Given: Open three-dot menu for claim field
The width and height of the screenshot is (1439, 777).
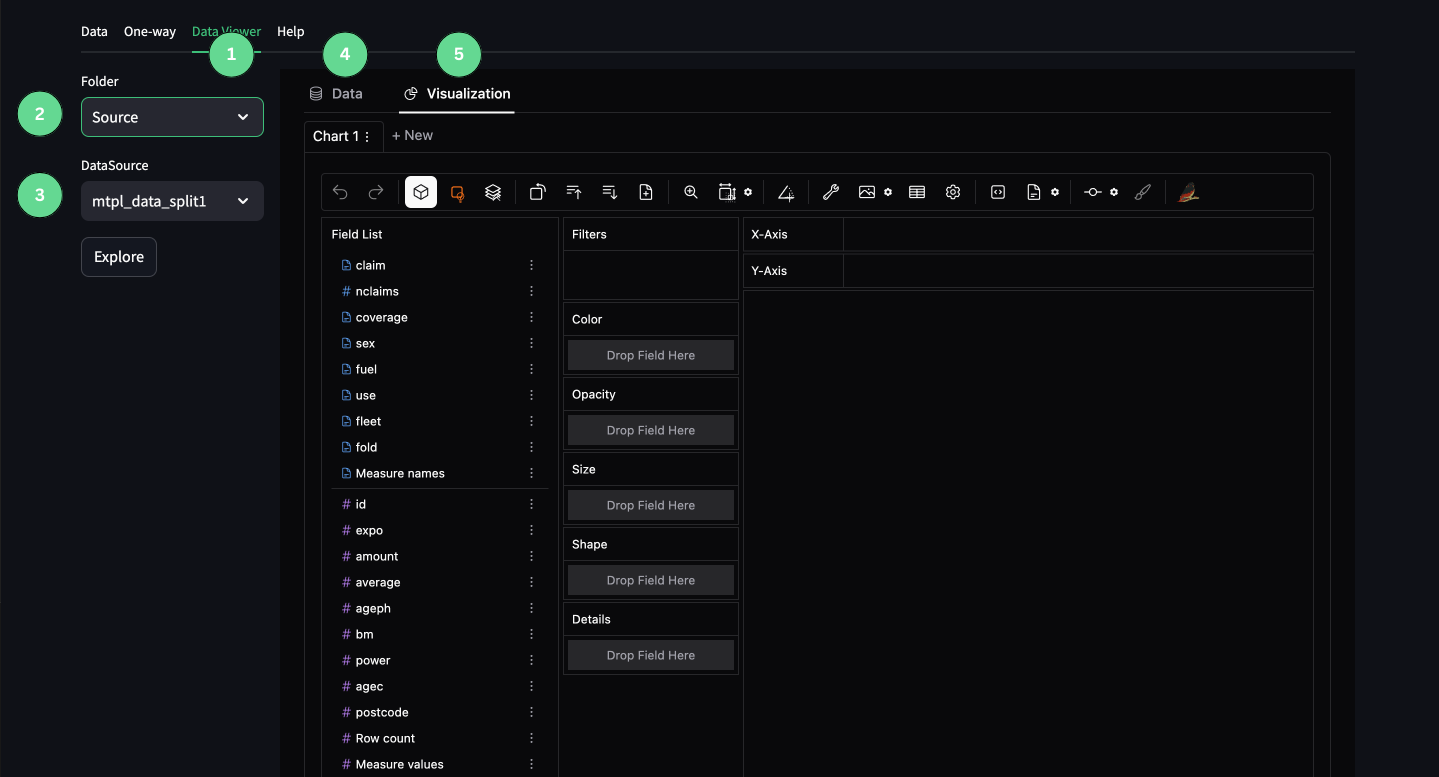Looking at the screenshot, I should pos(532,265).
